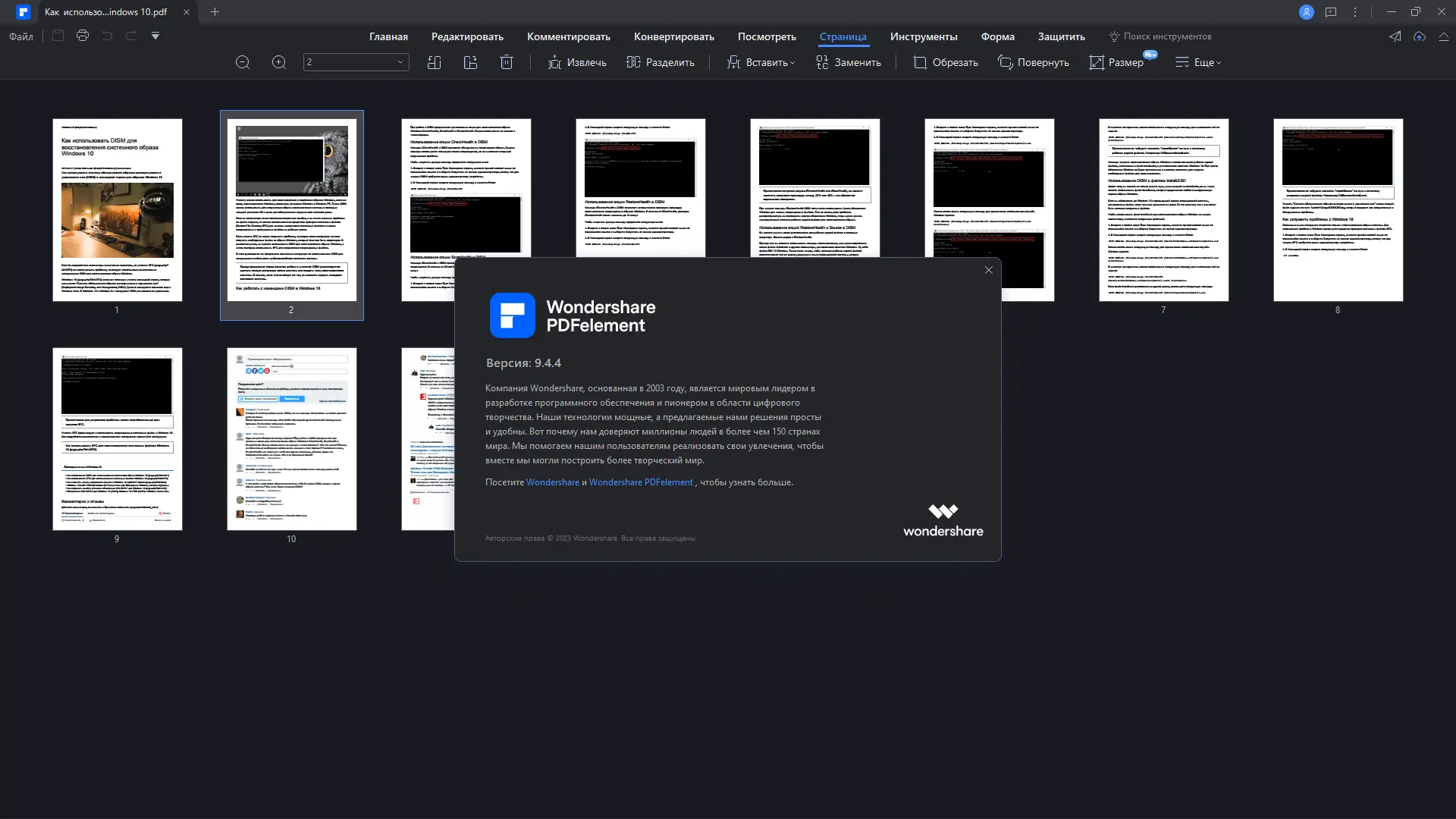Click the user account avatar icon
The width and height of the screenshot is (1456, 819).
pos(1306,12)
